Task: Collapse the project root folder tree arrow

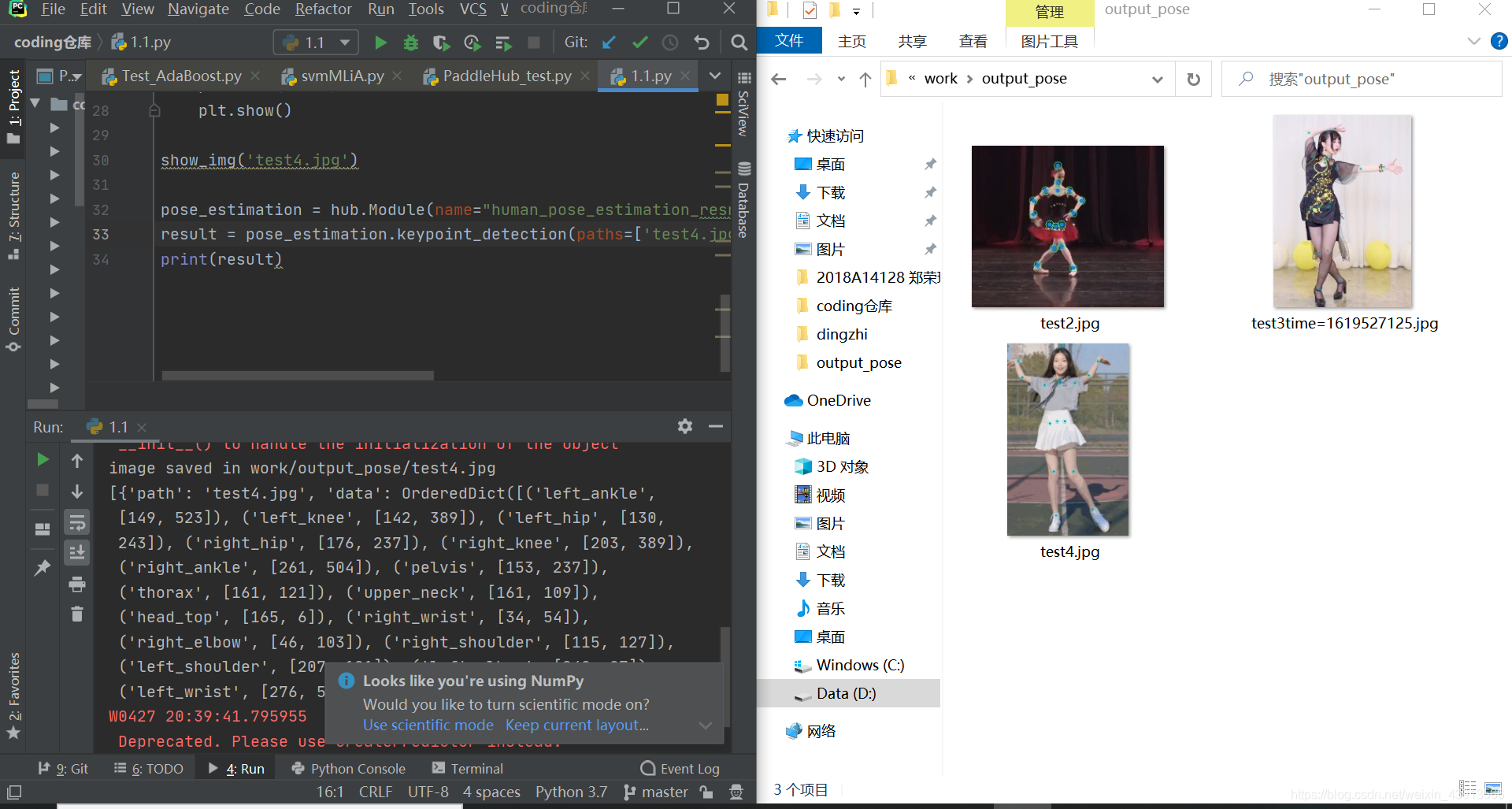Action: [35, 103]
